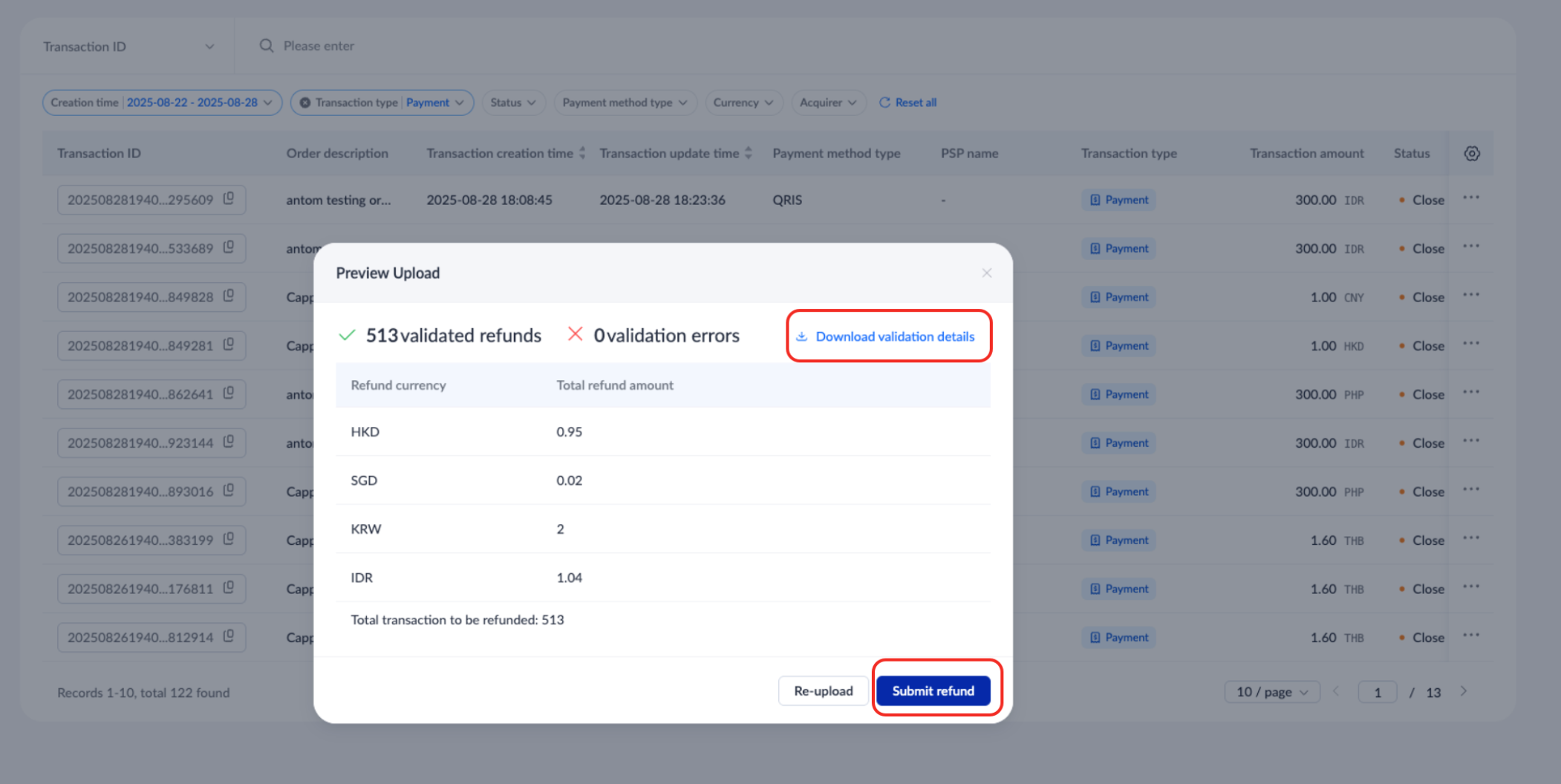Click the search magnifier icon
The width and height of the screenshot is (1561, 784).
[266, 46]
